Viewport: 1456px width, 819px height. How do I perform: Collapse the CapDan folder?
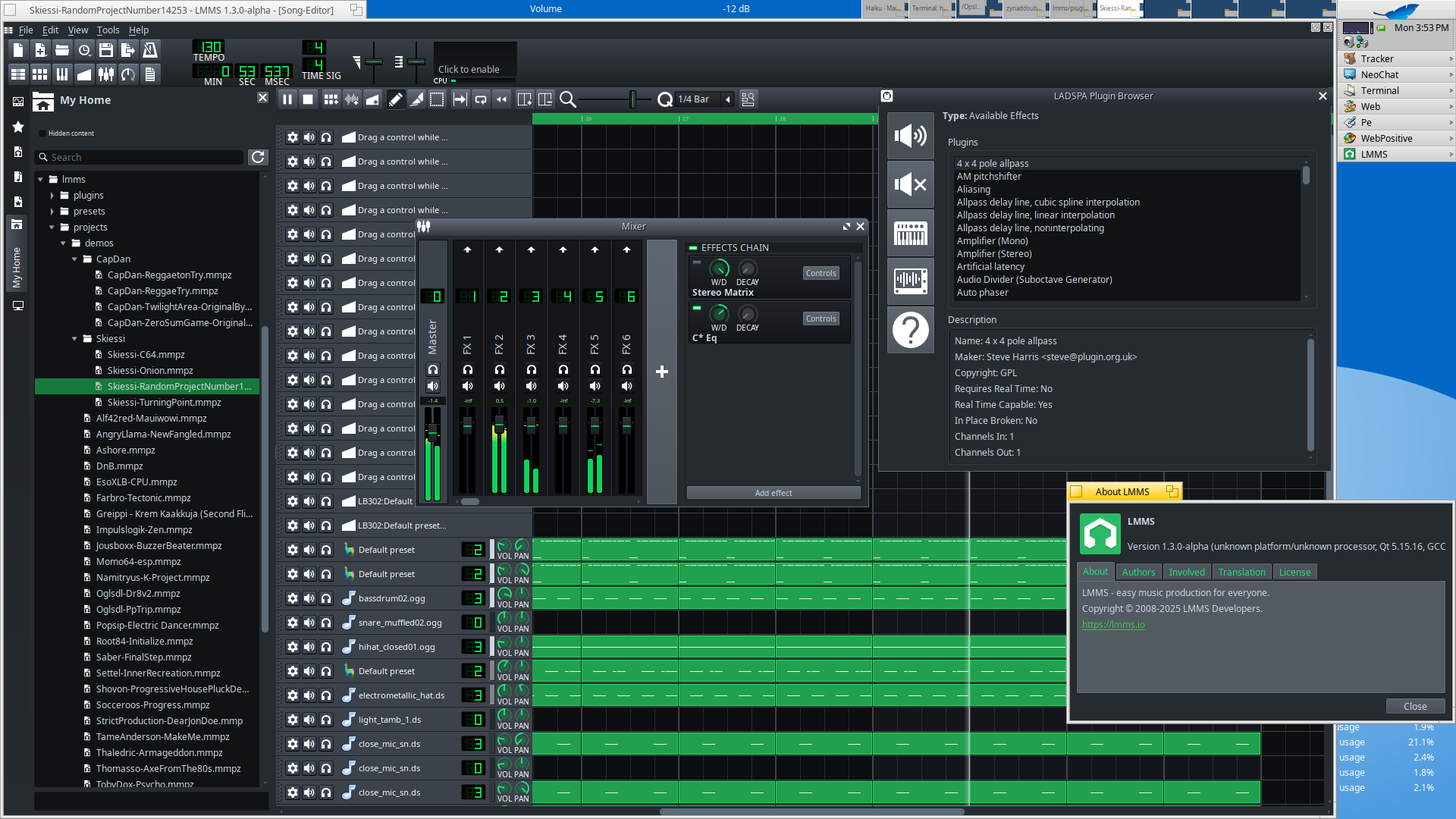(x=75, y=259)
